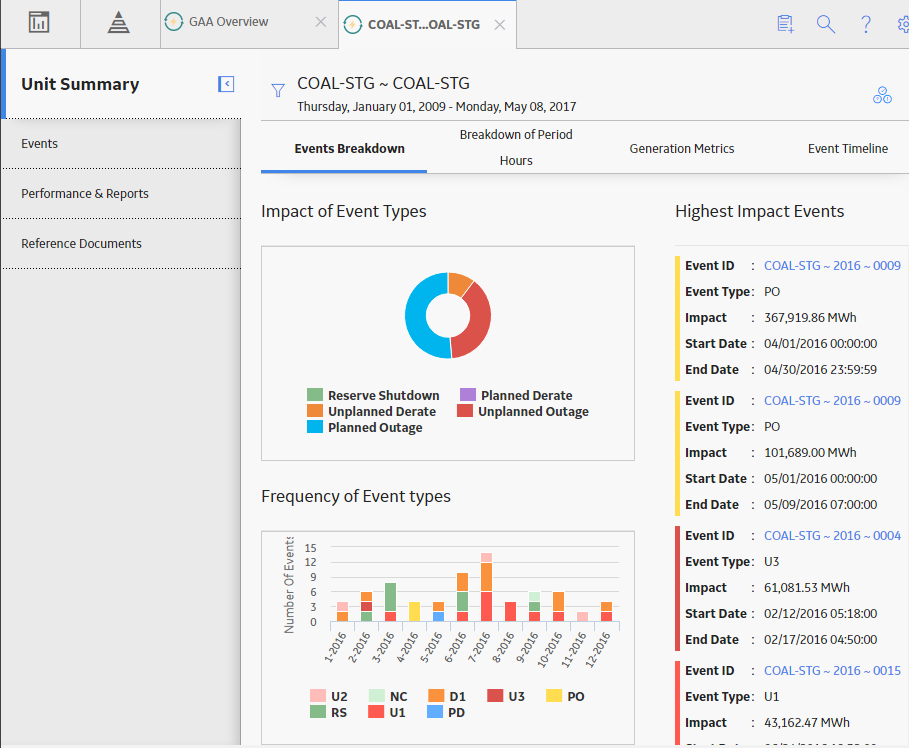Click the 3-2016 stacked bar
909x748 pixels.
coord(390,602)
